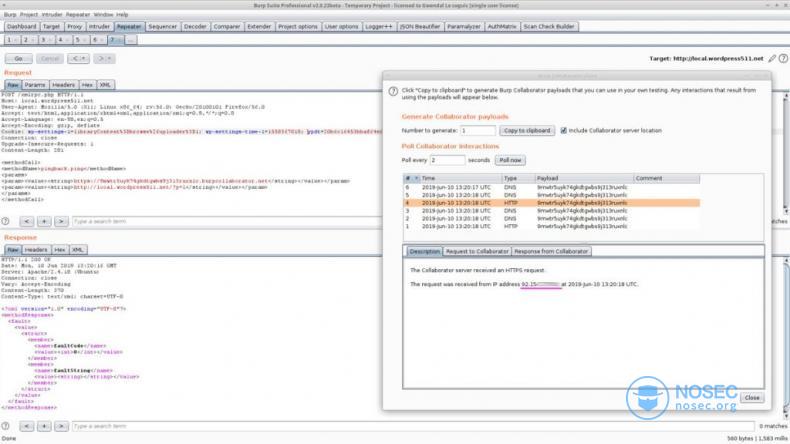This screenshot has width=790, height=444.
Task: Open the Window menu
Action: pyautogui.click(x=103, y=15)
